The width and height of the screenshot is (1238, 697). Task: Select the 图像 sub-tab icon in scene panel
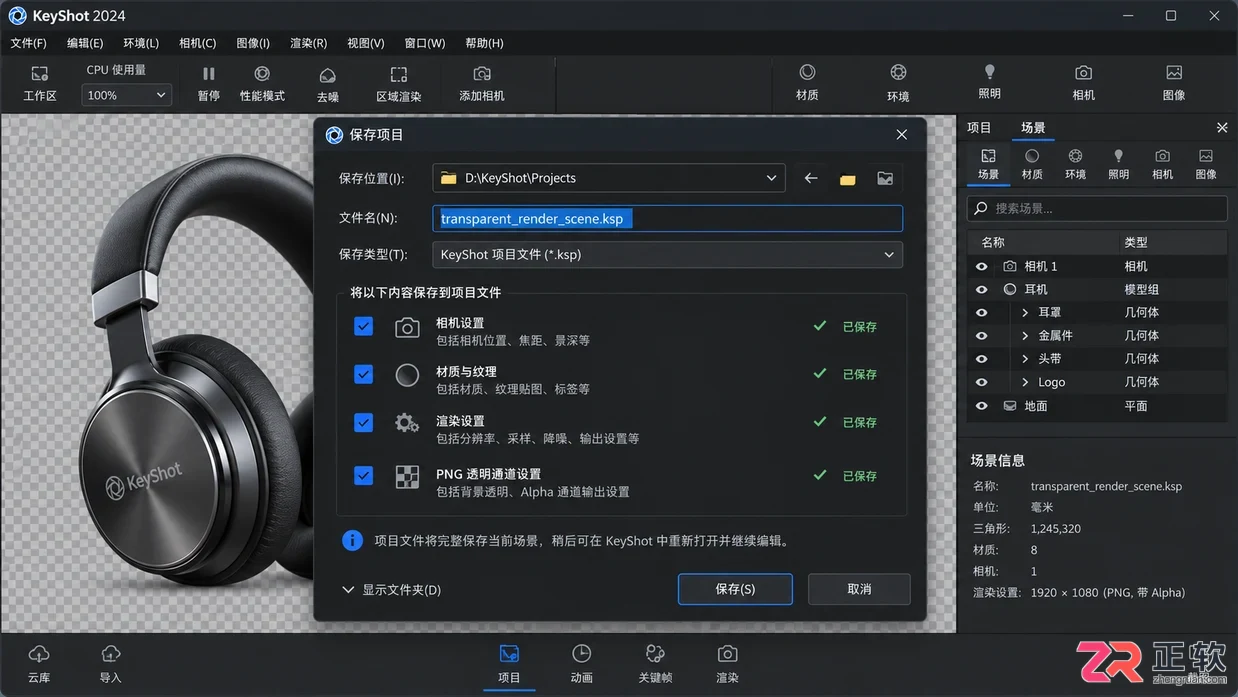[x=1206, y=156]
